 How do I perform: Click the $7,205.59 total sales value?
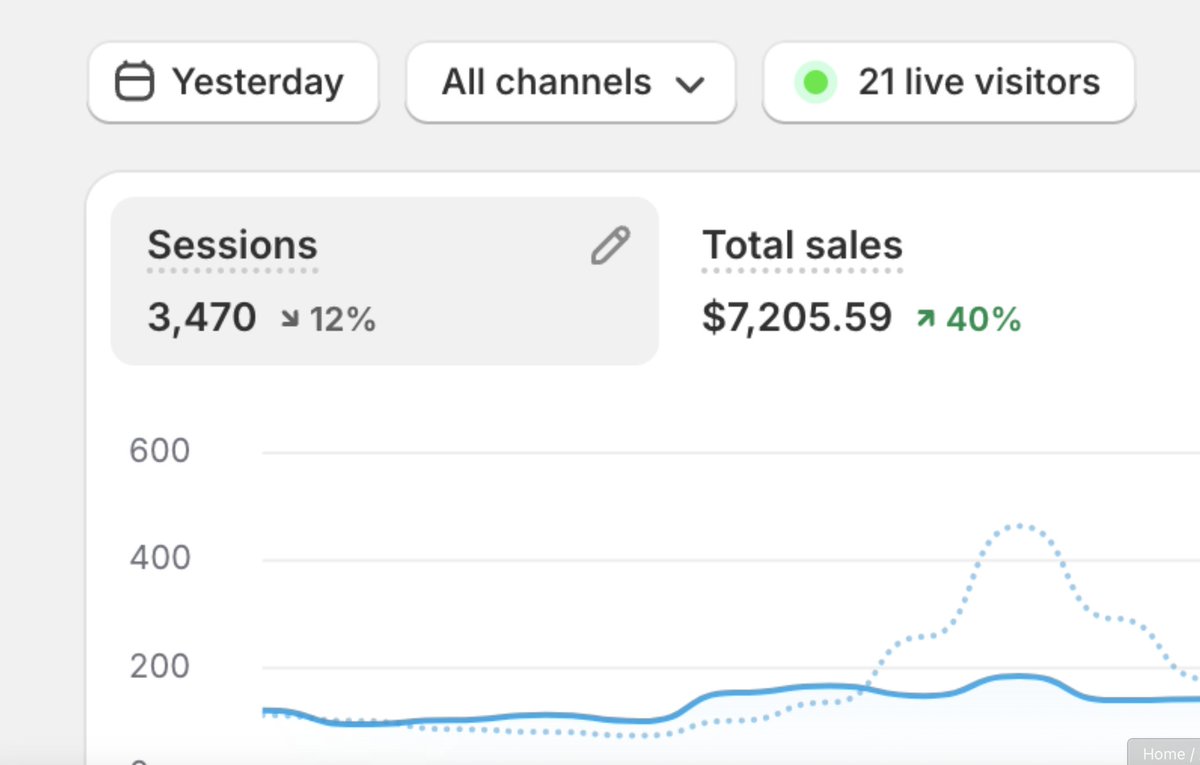pyautogui.click(x=797, y=317)
